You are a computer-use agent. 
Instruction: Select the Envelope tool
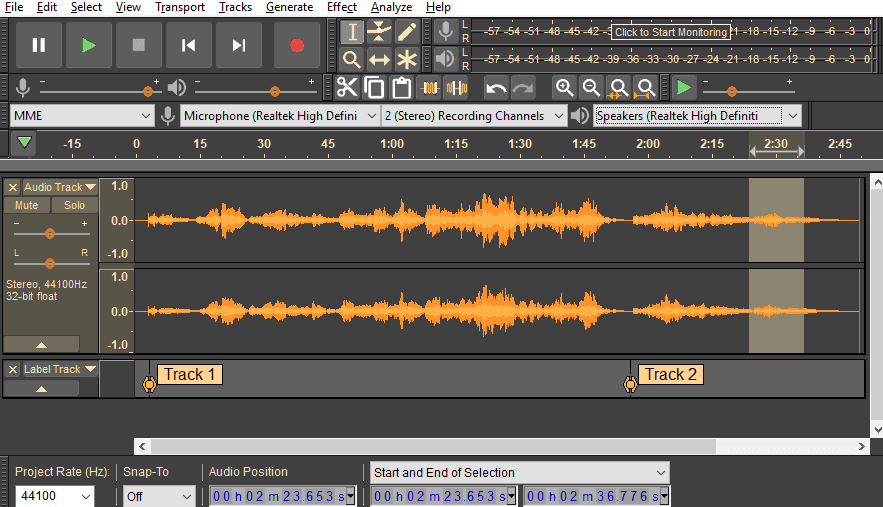379,32
